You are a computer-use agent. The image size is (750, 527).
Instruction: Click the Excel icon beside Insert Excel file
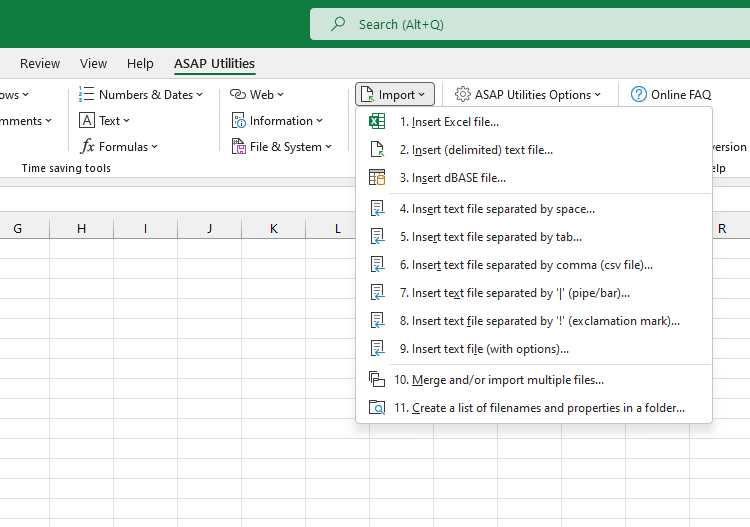377,121
